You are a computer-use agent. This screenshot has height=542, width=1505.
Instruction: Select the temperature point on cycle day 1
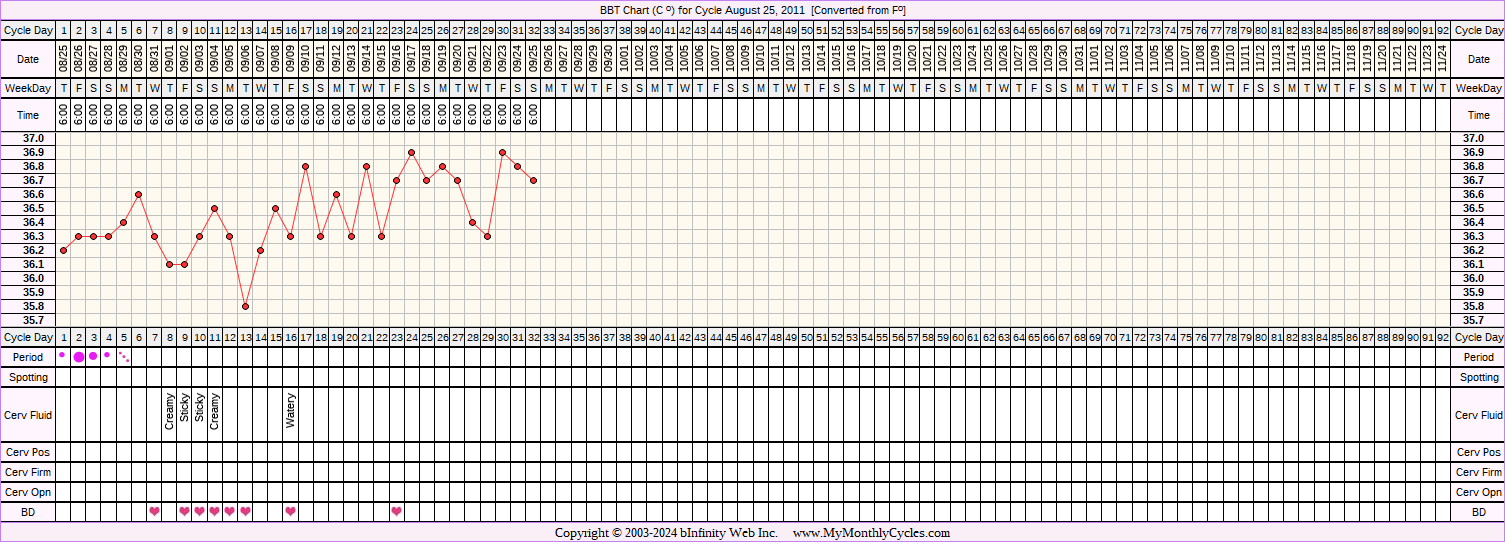63,250
